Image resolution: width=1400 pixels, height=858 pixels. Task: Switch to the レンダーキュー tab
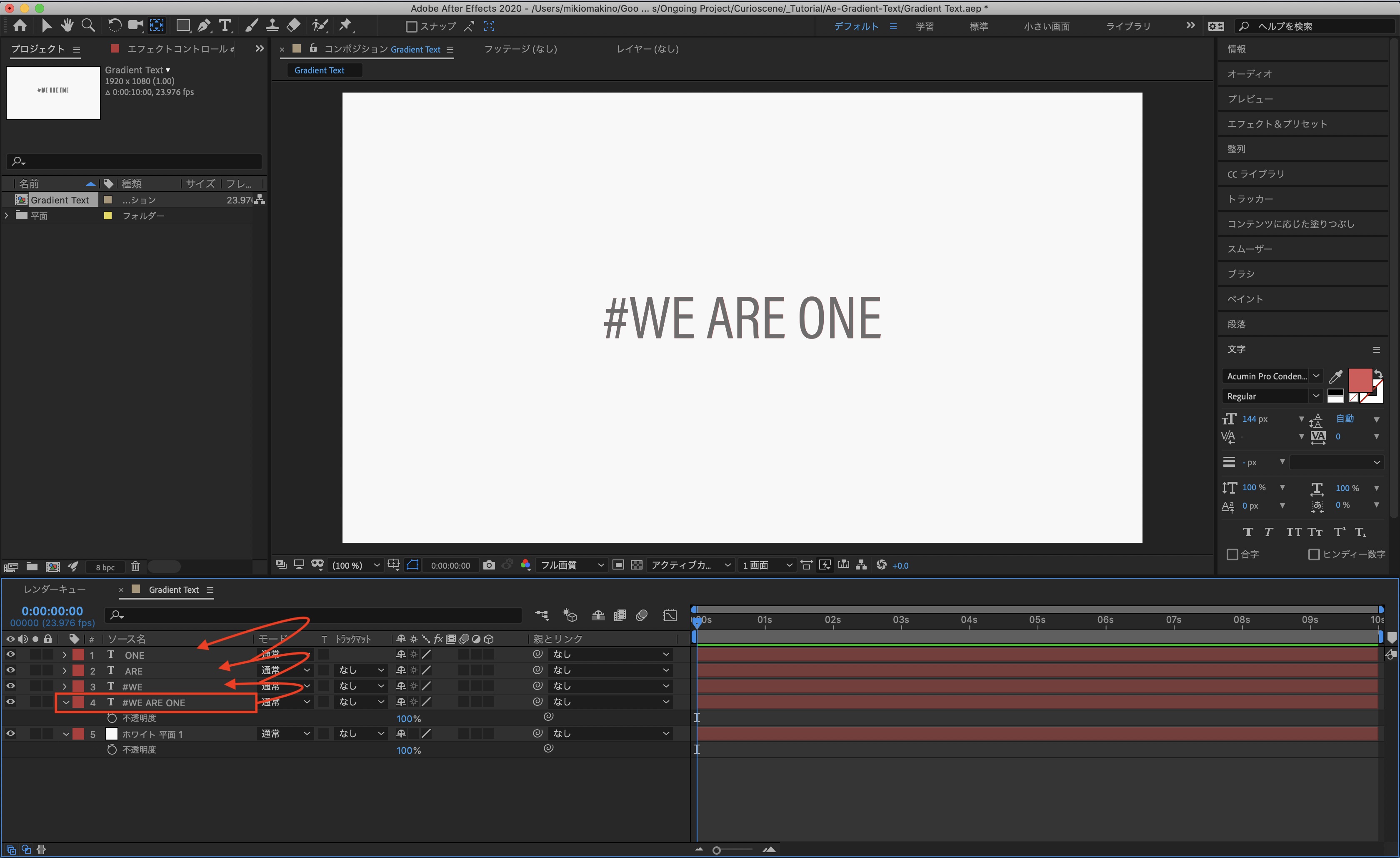pos(55,590)
